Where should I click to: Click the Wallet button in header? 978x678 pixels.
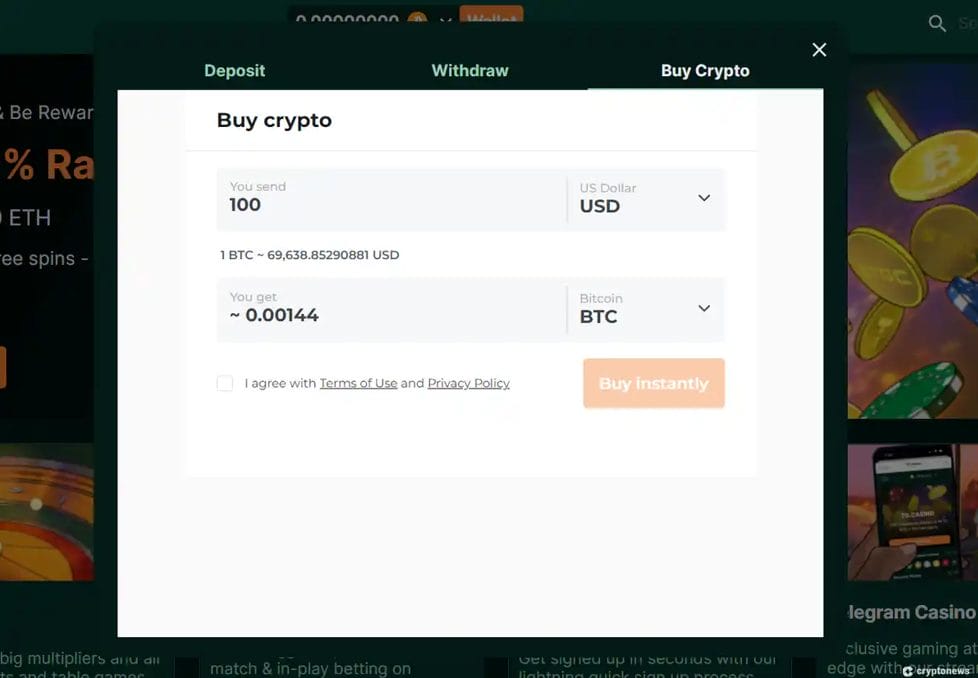click(x=491, y=19)
